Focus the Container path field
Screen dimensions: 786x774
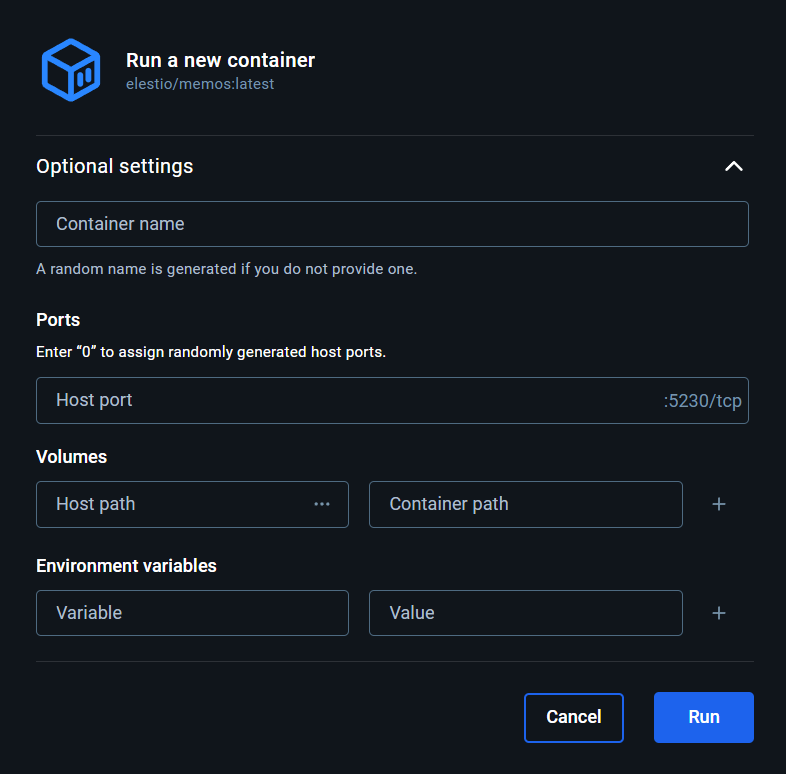click(x=525, y=504)
